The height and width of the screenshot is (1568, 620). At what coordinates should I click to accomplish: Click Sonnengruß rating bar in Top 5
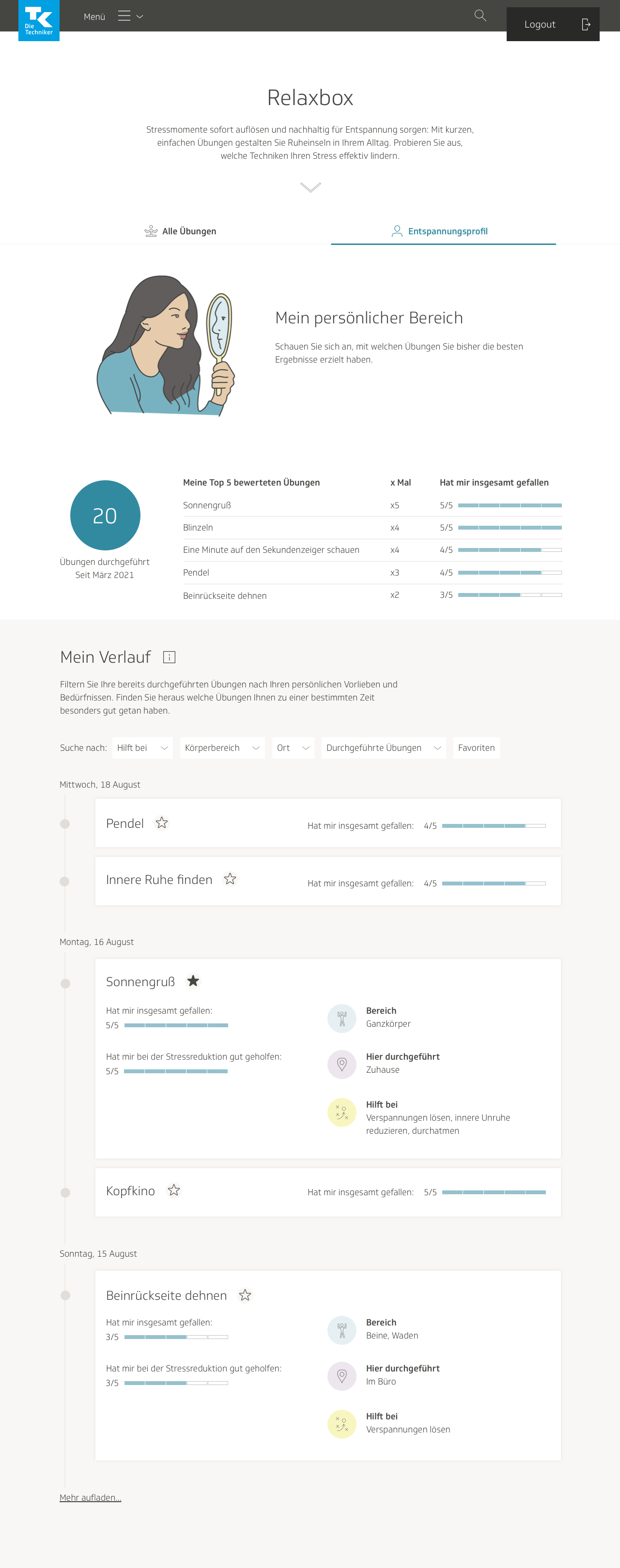click(509, 505)
